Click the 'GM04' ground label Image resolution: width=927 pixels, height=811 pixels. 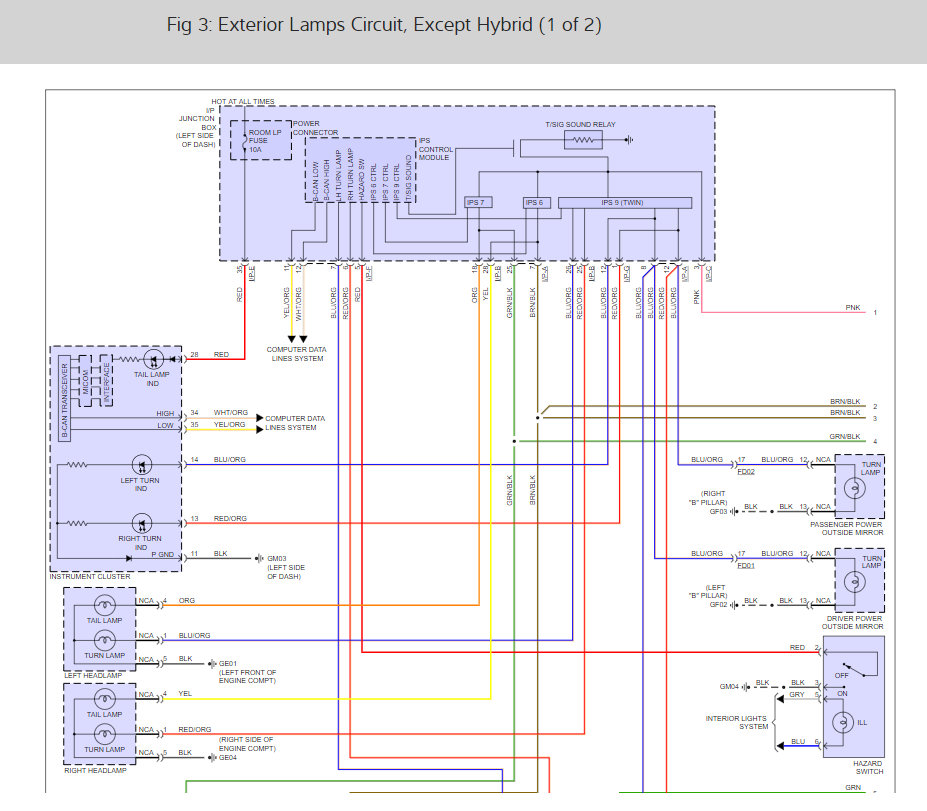pyautogui.click(x=729, y=687)
